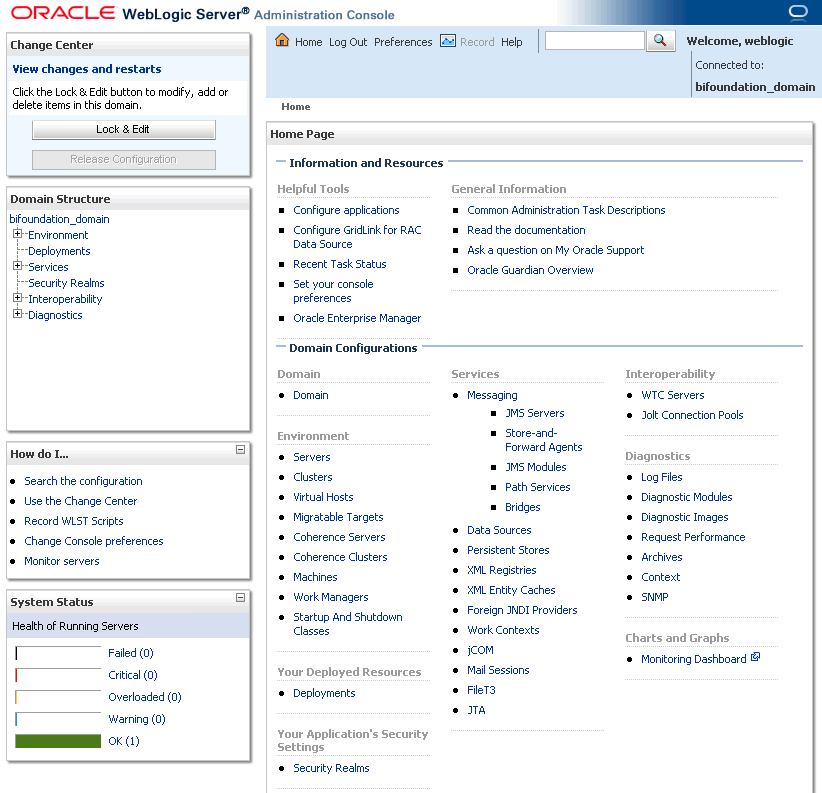822x793 pixels.
Task: Open the Overloaded (0) servers link
Action: 145,697
